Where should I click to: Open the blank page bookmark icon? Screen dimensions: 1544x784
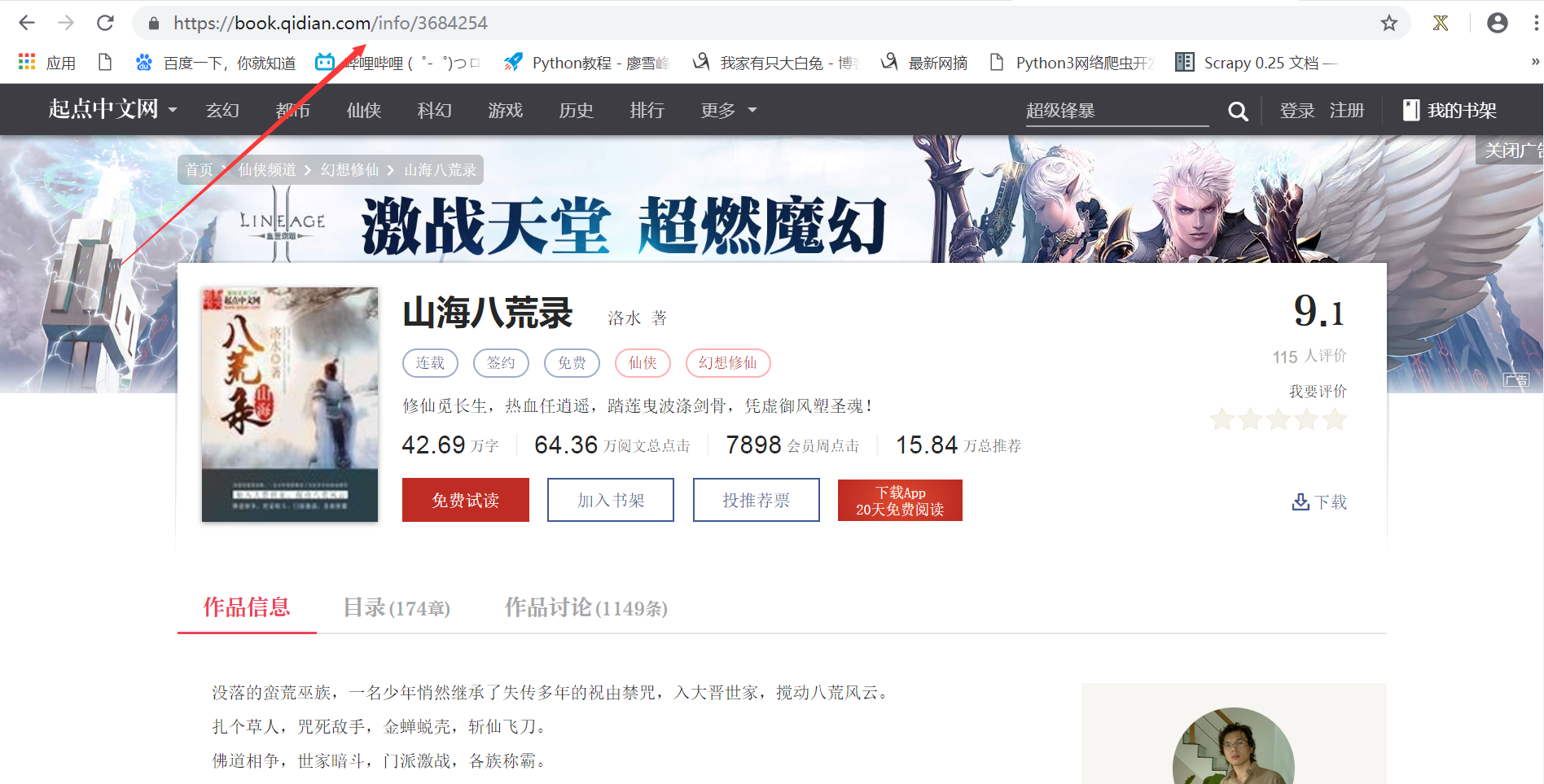(104, 62)
